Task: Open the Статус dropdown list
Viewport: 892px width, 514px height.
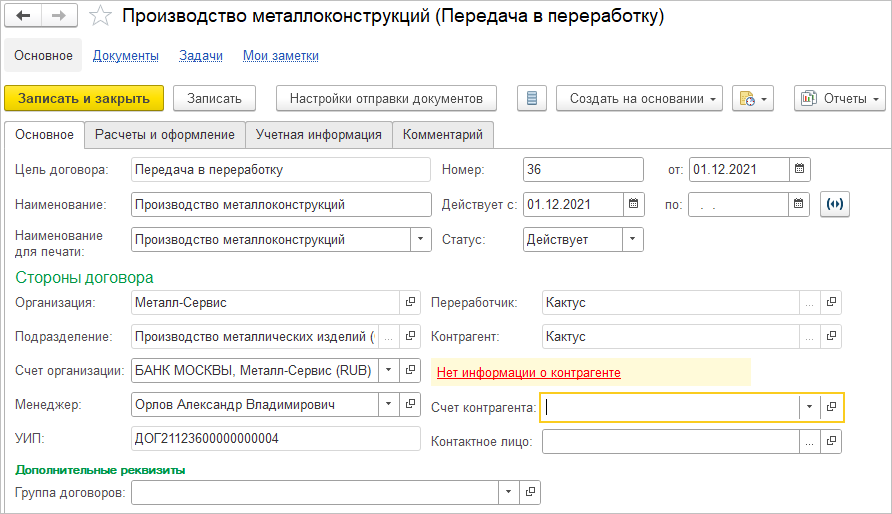Action: pos(633,240)
